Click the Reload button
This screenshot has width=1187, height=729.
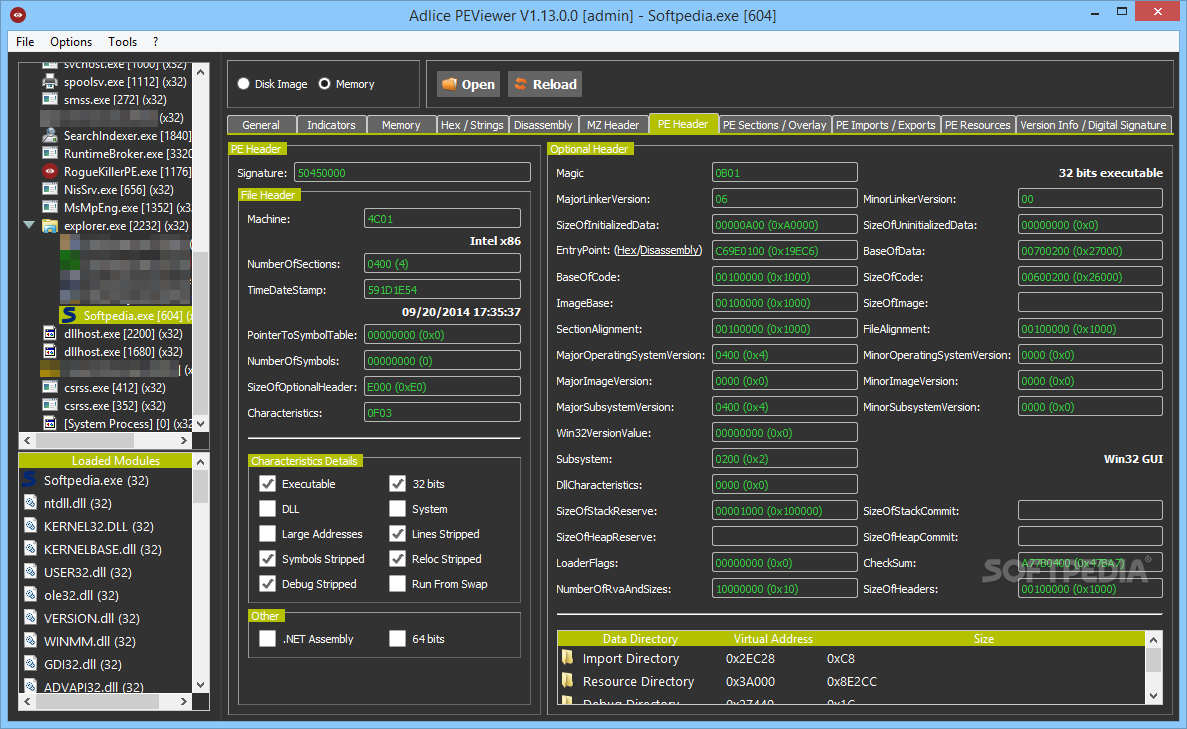click(545, 84)
